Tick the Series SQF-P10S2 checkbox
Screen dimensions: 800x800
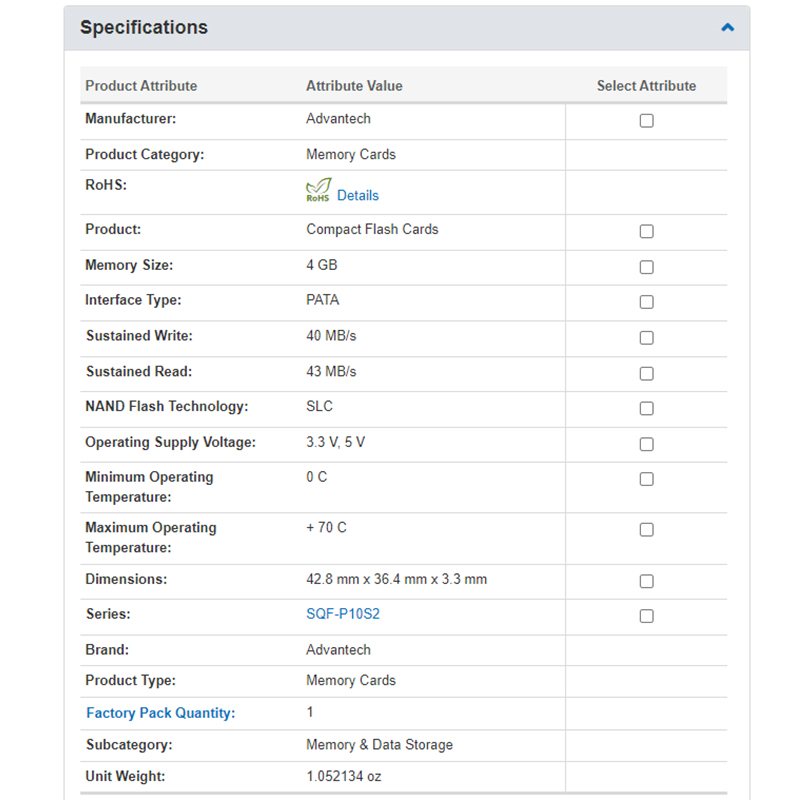click(646, 616)
